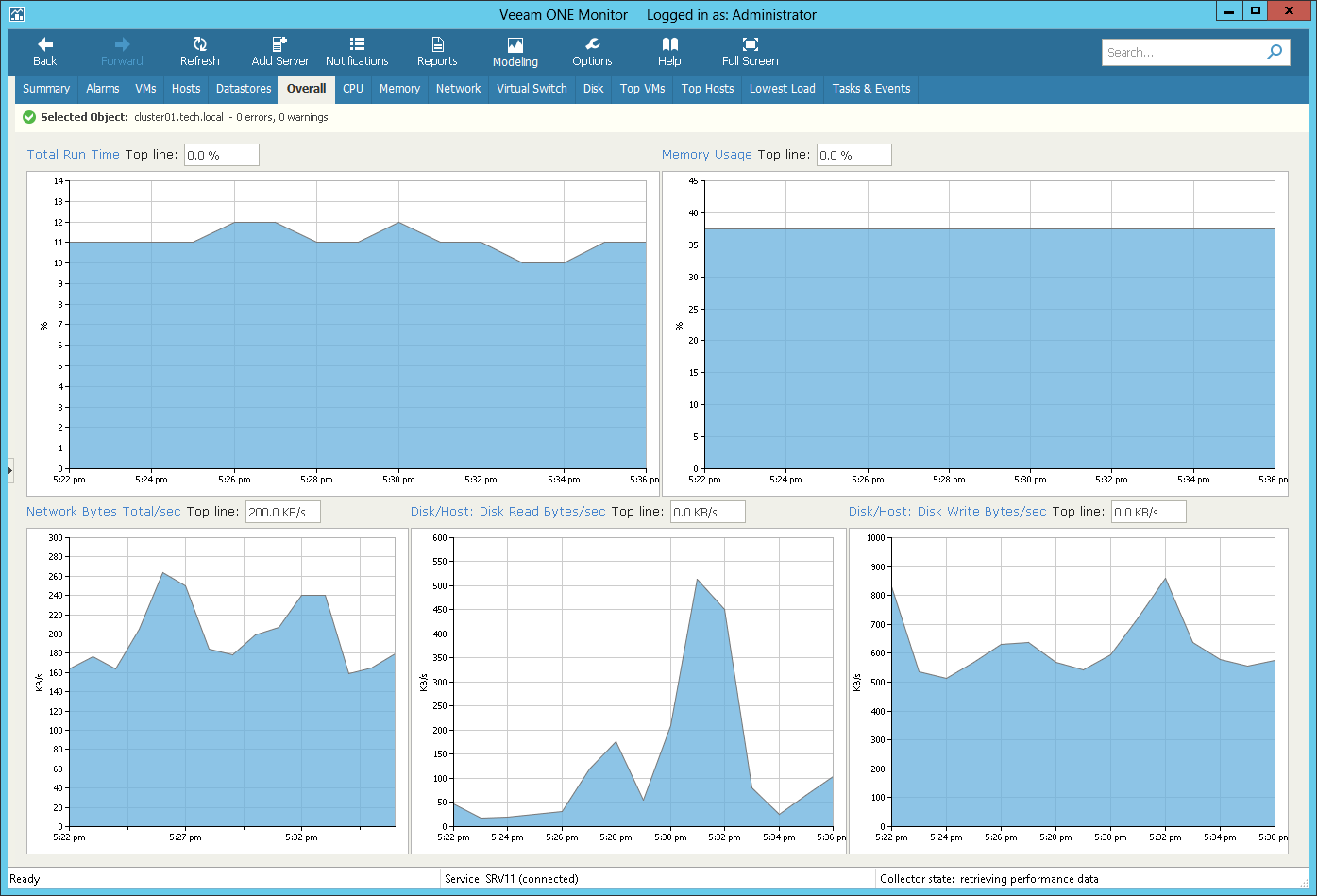The height and width of the screenshot is (896, 1317).
Task: Open the VMs tab
Action: click(145, 89)
